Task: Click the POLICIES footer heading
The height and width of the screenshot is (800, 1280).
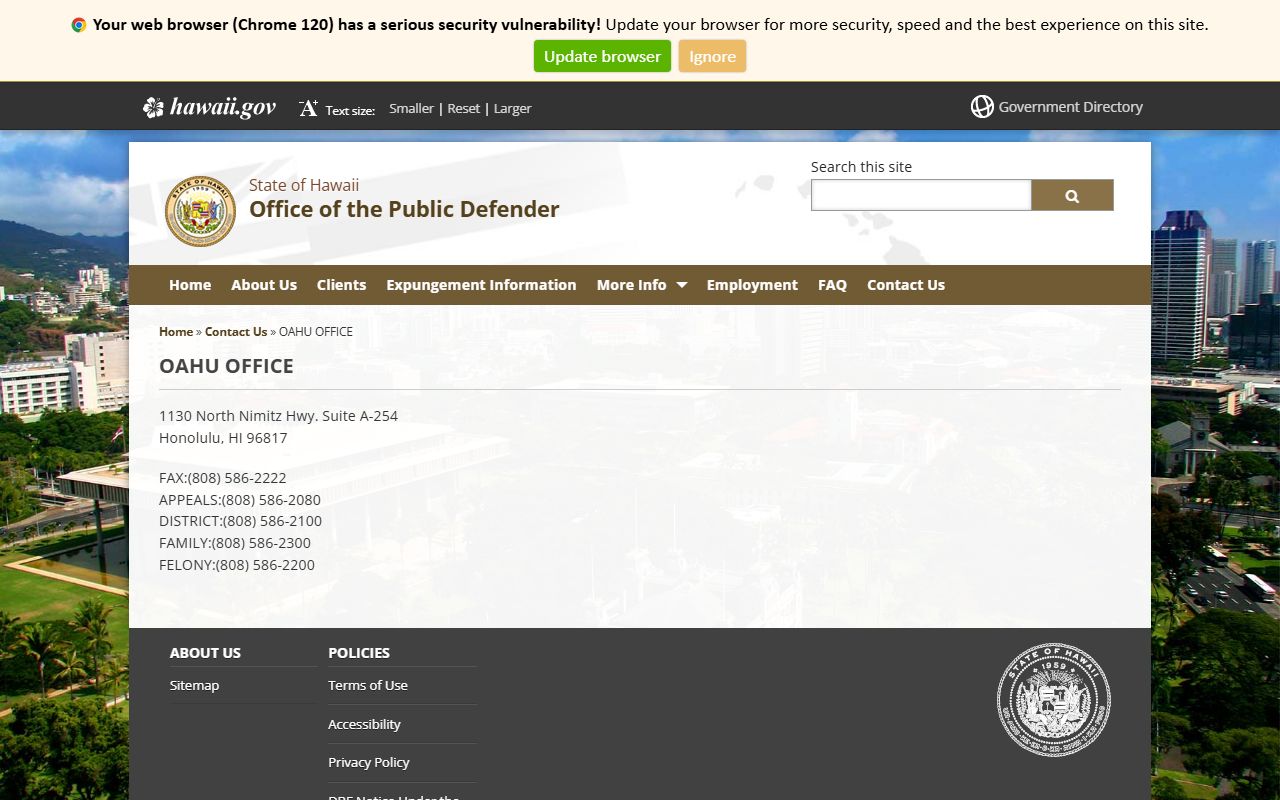Action: 359,653
